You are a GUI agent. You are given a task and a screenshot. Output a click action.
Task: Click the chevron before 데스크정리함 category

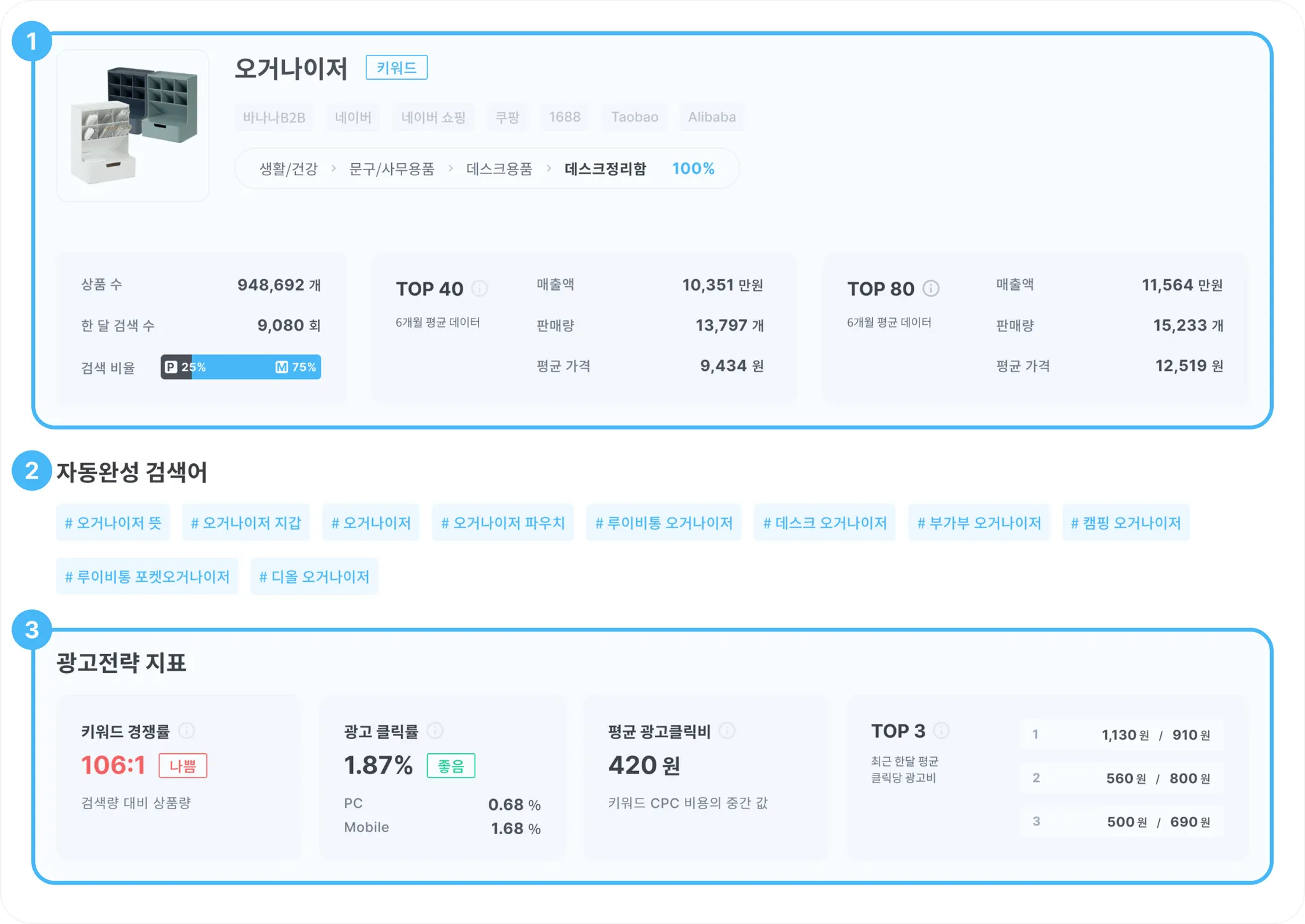549,169
